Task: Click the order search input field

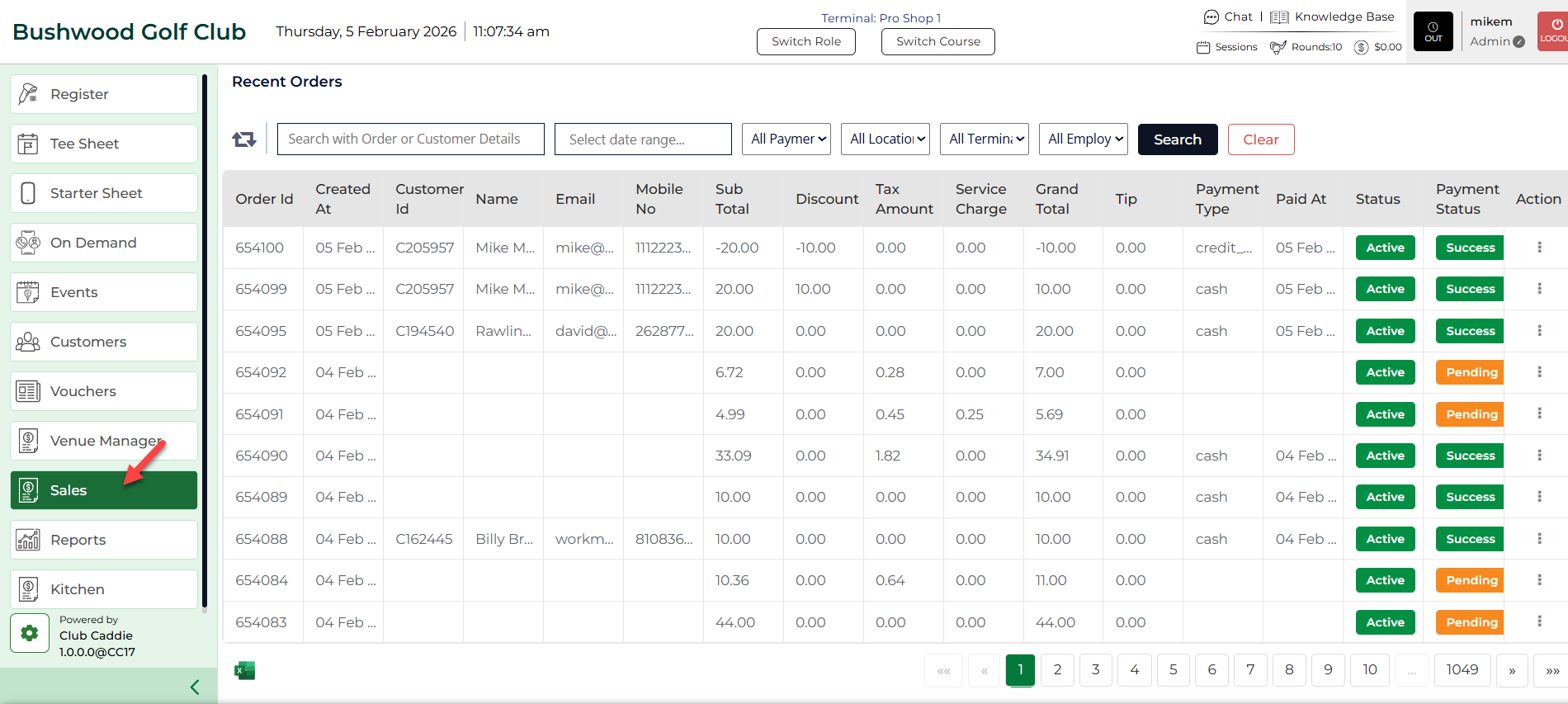Action: tap(410, 139)
